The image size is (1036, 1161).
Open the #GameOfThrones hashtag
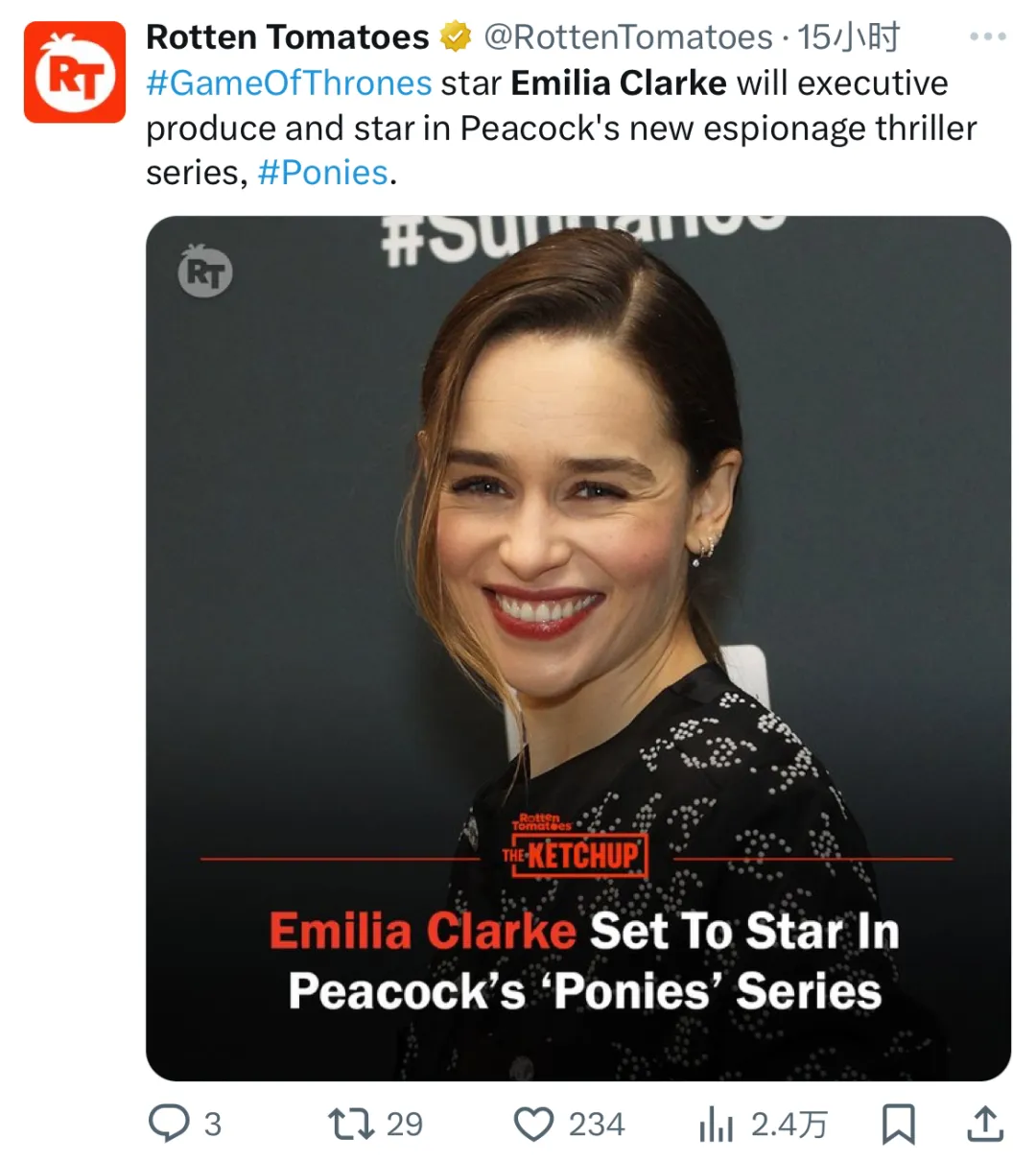[289, 83]
